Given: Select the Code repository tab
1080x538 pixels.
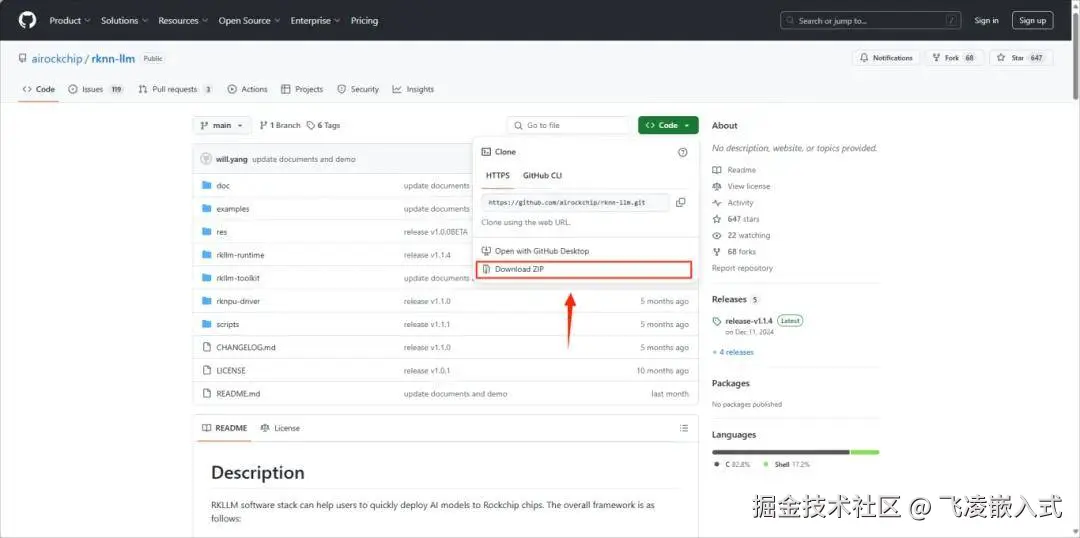Looking at the screenshot, I should point(39,90).
